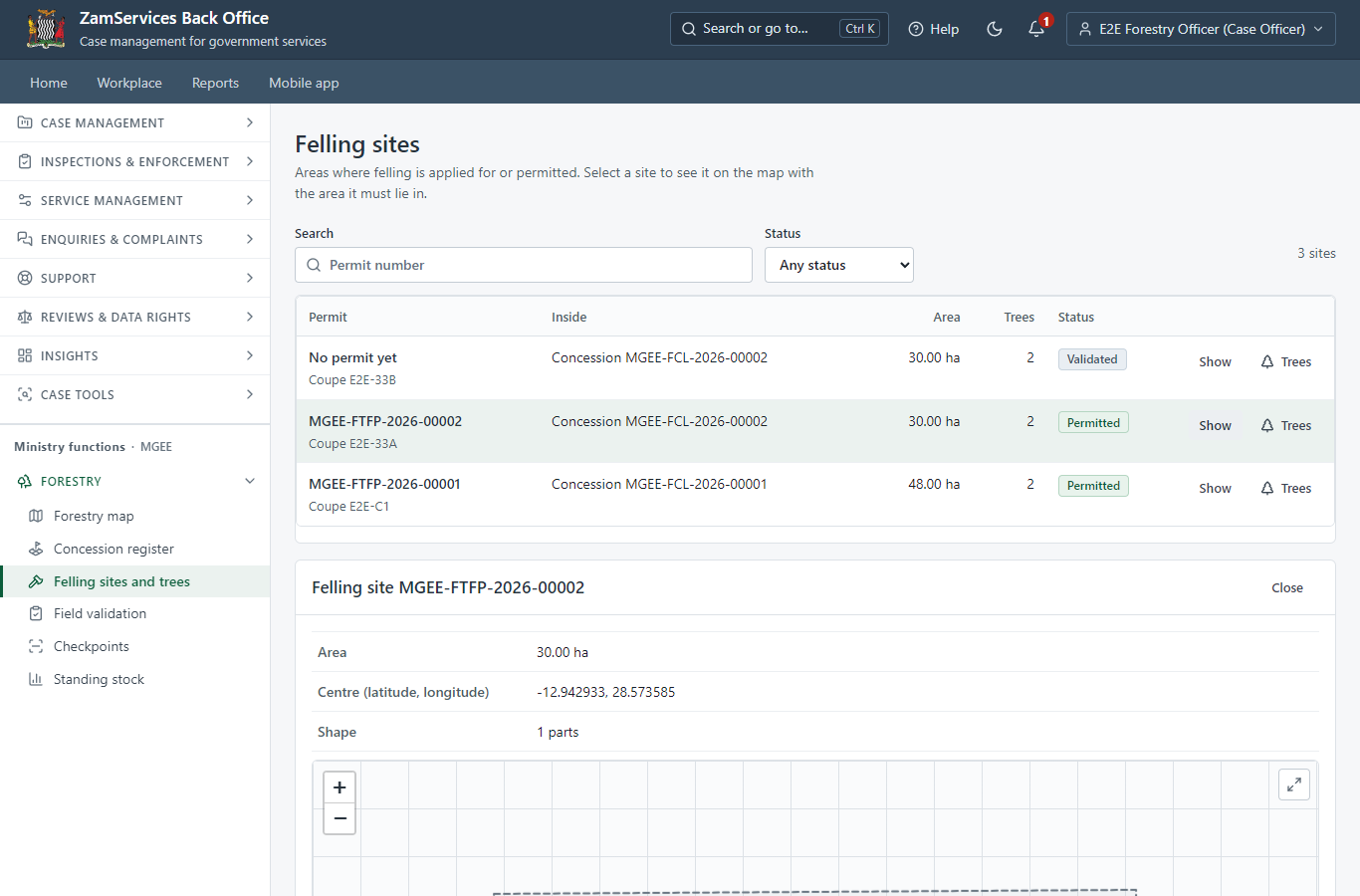Collapse the Forestry section chevron
The width and height of the screenshot is (1360, 896).
[250, 481]
